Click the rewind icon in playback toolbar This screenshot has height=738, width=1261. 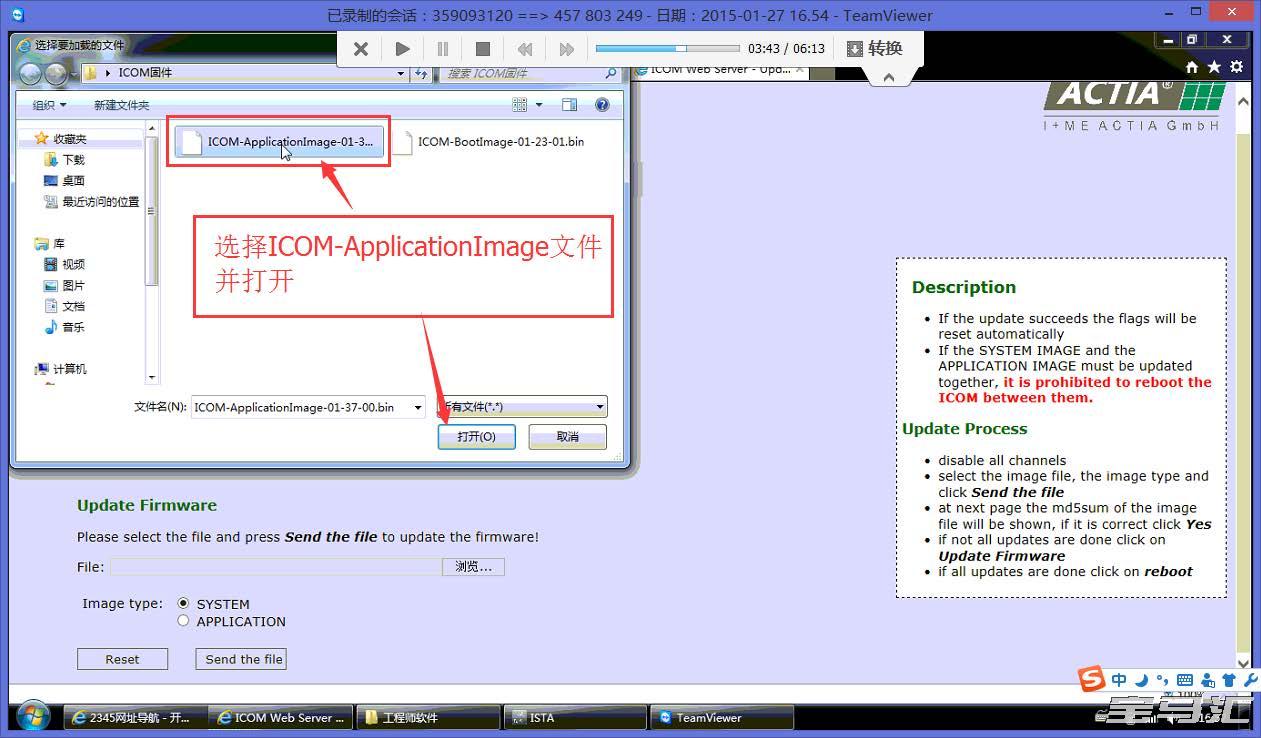pyautogui.click(x=524, y=49)
